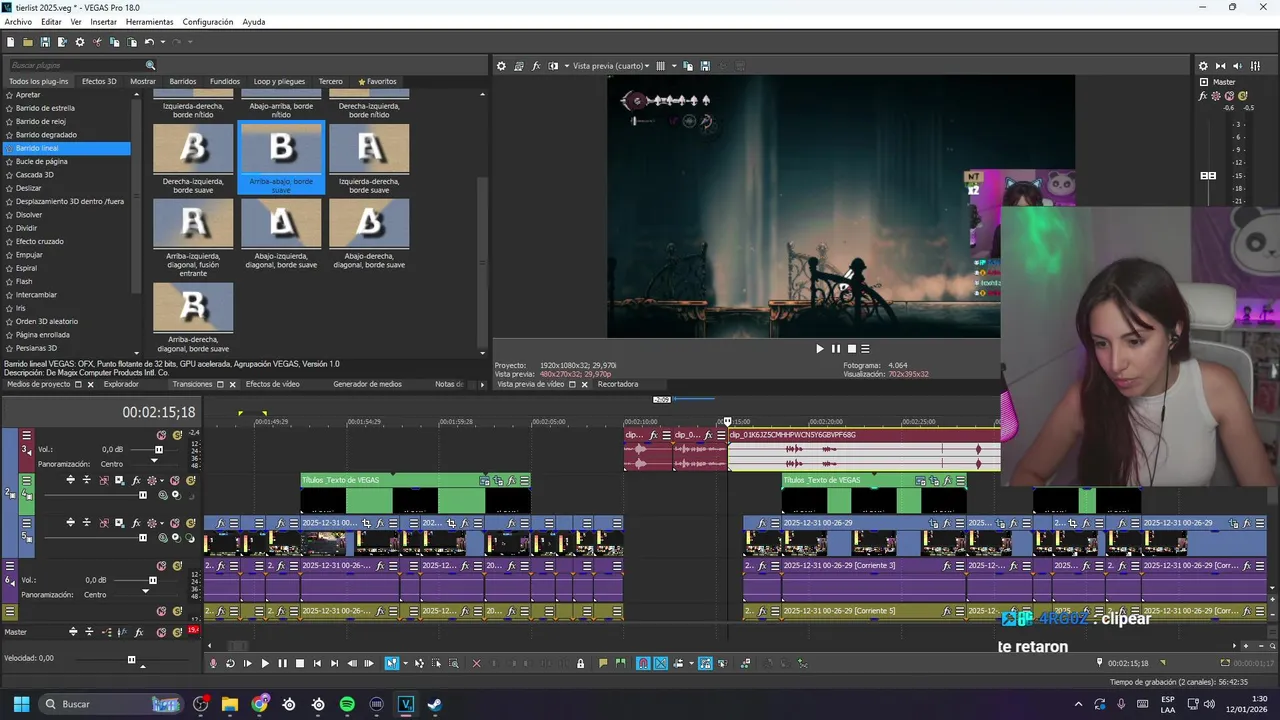1280x720 pixels.
Task: Open Steam from Windows taskbar
Action: [x=434, y=704]
